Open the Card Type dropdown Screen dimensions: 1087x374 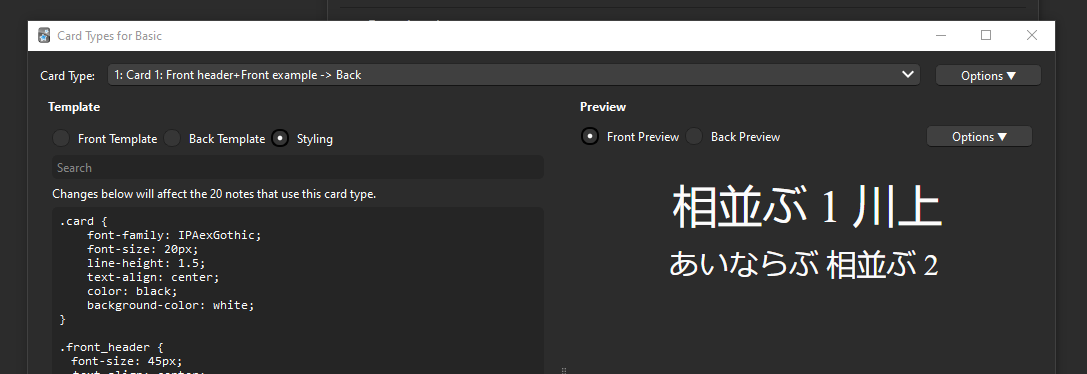pyautogui.click(x=514, y=75)
